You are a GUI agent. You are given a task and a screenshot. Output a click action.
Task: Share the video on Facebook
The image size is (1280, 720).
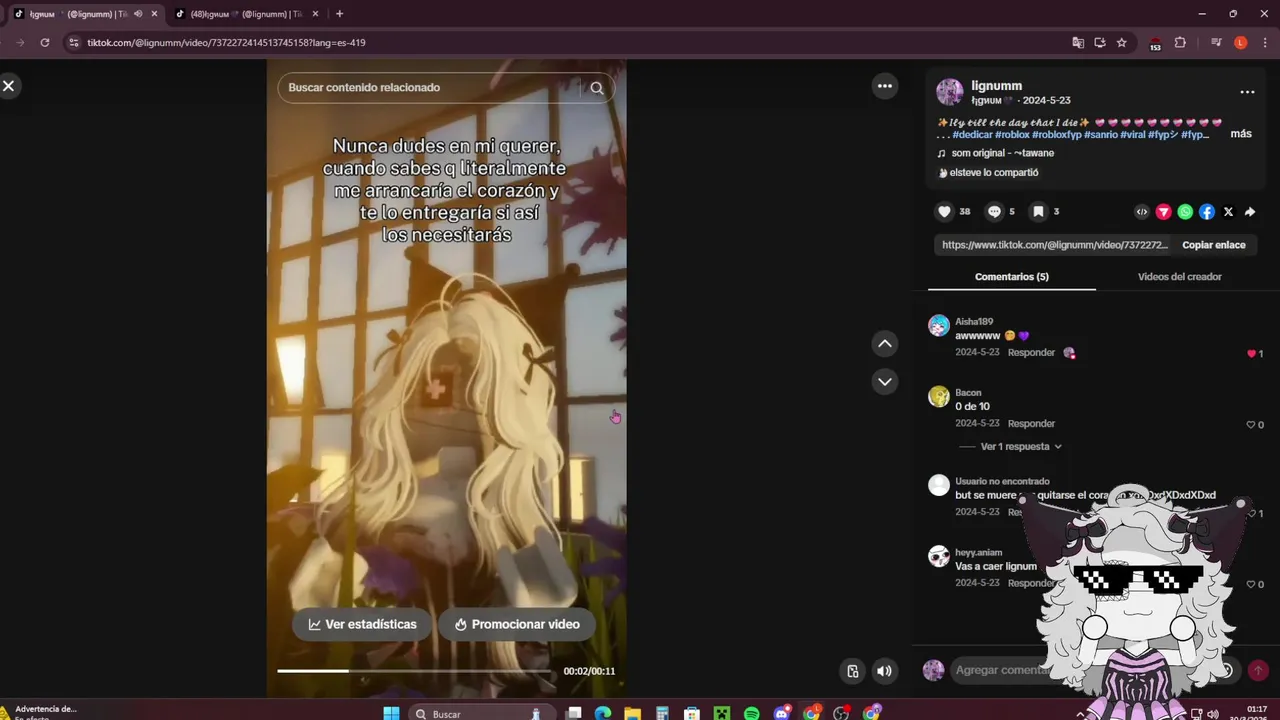coord(1207,212)
